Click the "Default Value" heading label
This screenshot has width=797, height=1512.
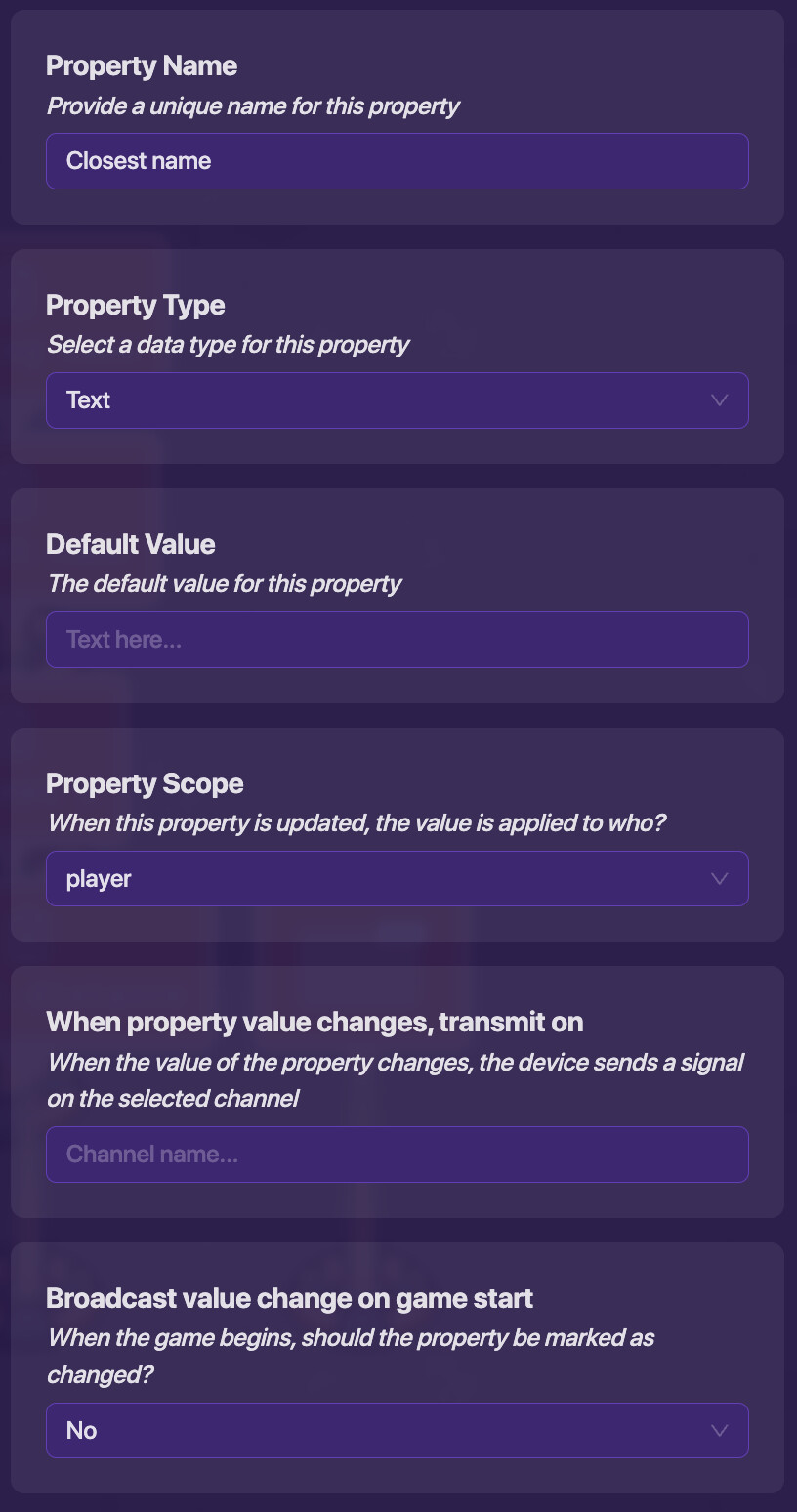(x=131, y=545)
